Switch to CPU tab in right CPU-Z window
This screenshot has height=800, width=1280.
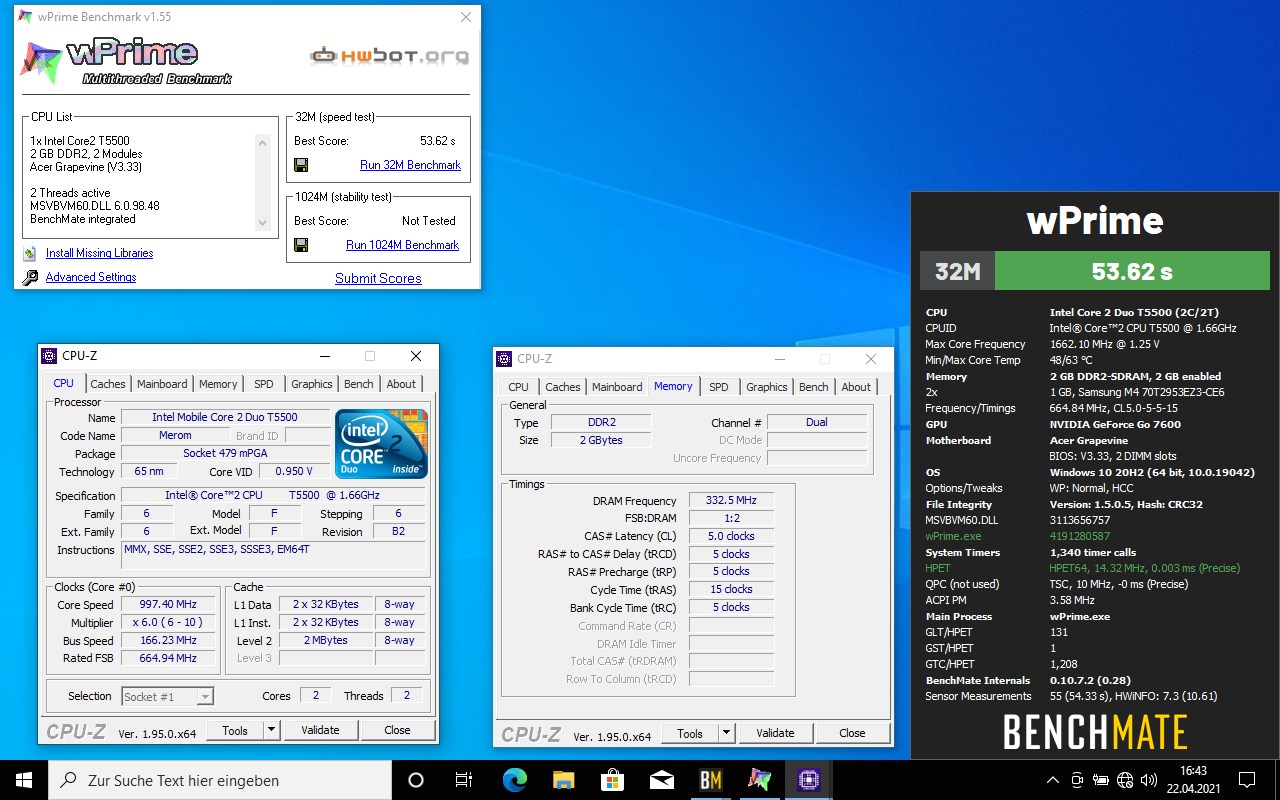coord(518,387)
